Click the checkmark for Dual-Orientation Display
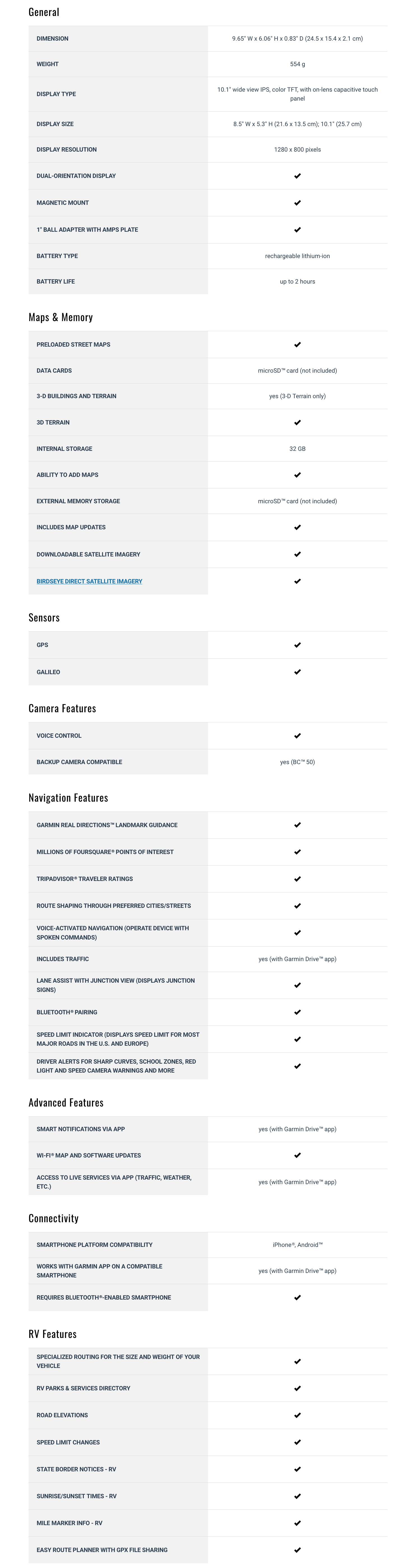This screenshot has height=1568, width=402. click(x=297, y=176)
